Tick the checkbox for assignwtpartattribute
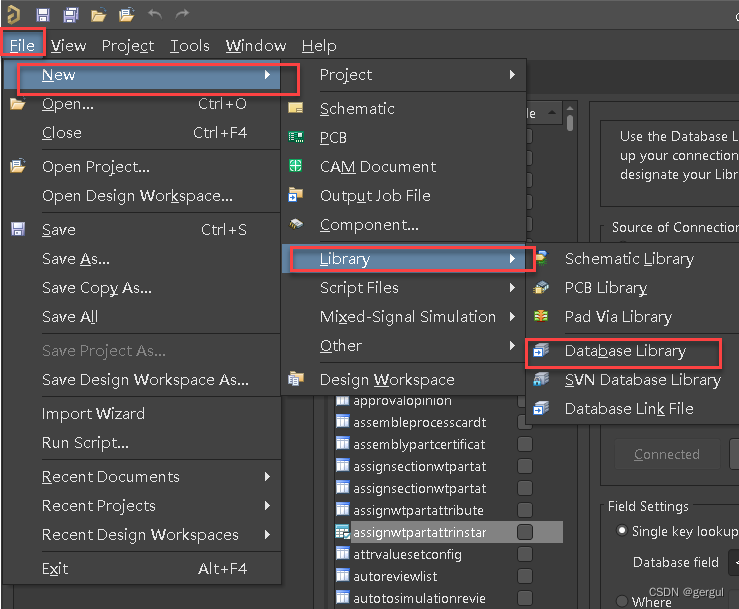 [x=525, y=510]
